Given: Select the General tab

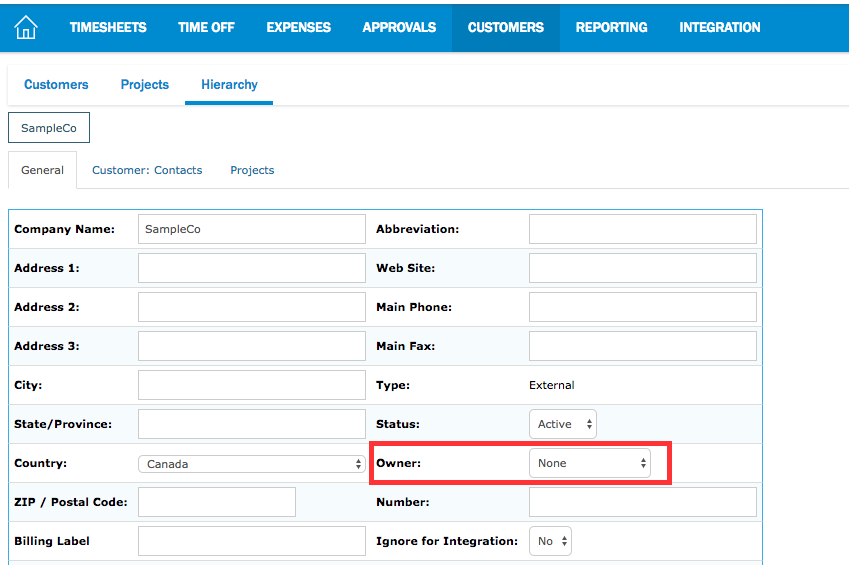Looking at the screenshot, I should tap(42, 170).
